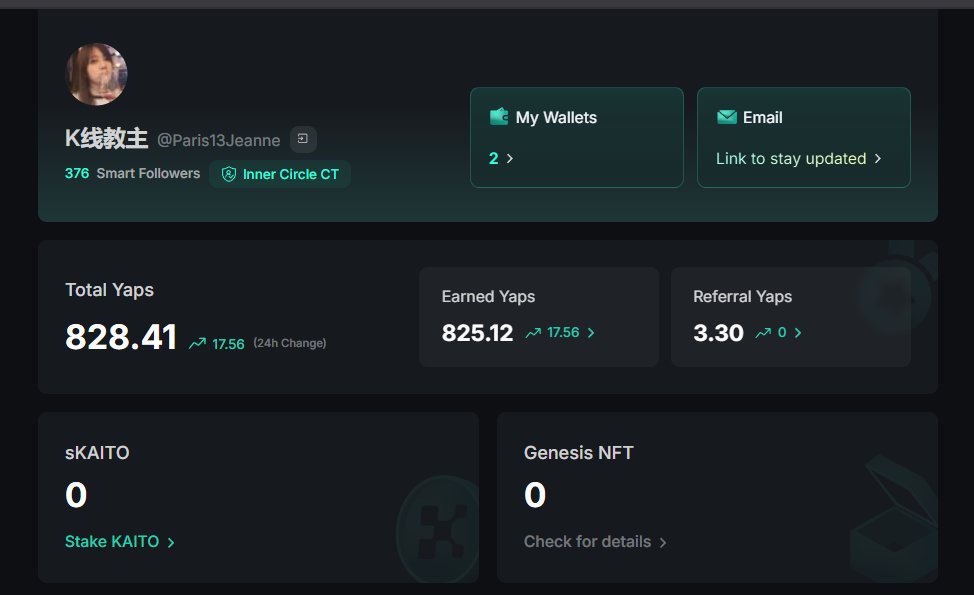Click the @Paris13Jeanne handle

[219, 140]
